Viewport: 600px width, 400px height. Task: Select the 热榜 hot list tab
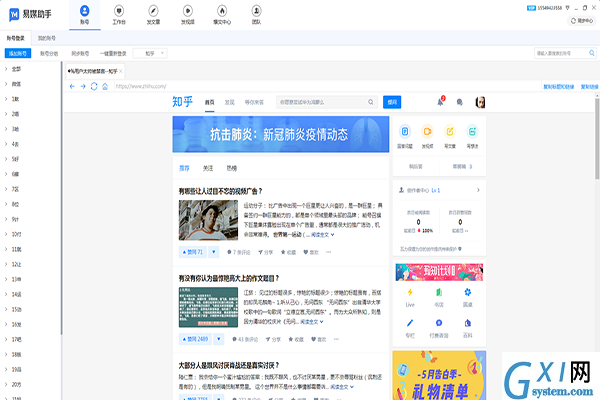coord(232,168)
